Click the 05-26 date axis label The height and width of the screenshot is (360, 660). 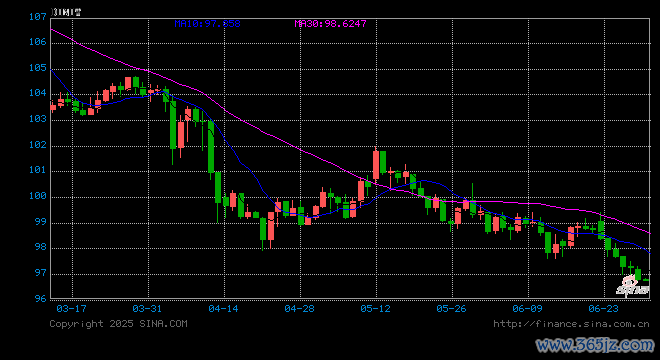coord(451,309)
